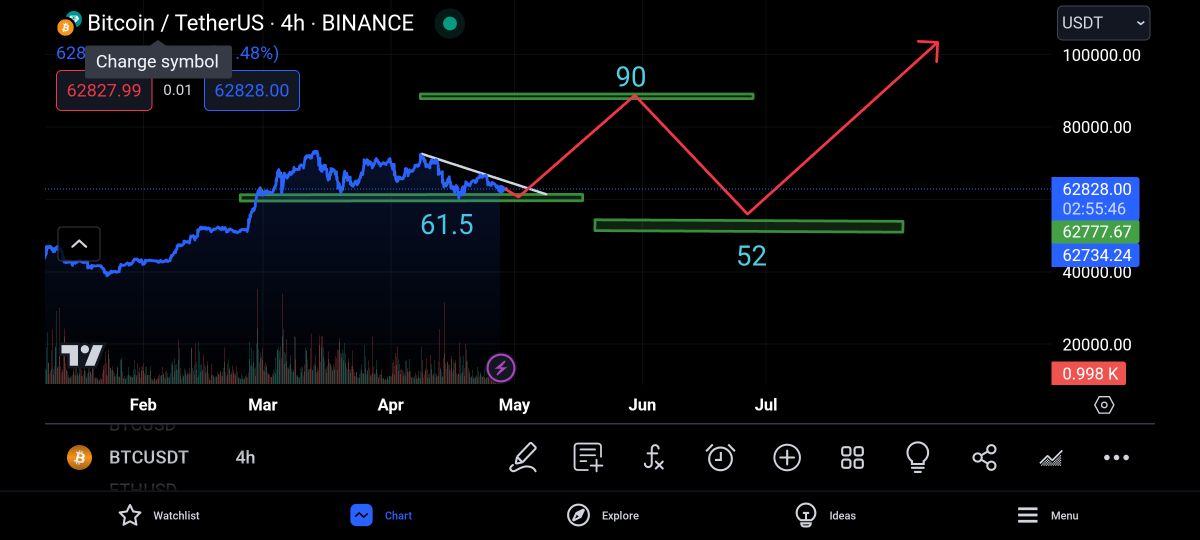Click the 62734.24 price label
Viewport: 1200px width, 540px height.
pyautogui.click(x=1096, y=255)
